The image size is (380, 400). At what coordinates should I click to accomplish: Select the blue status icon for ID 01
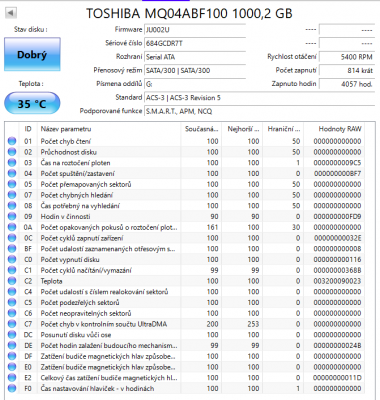(12, 141)
